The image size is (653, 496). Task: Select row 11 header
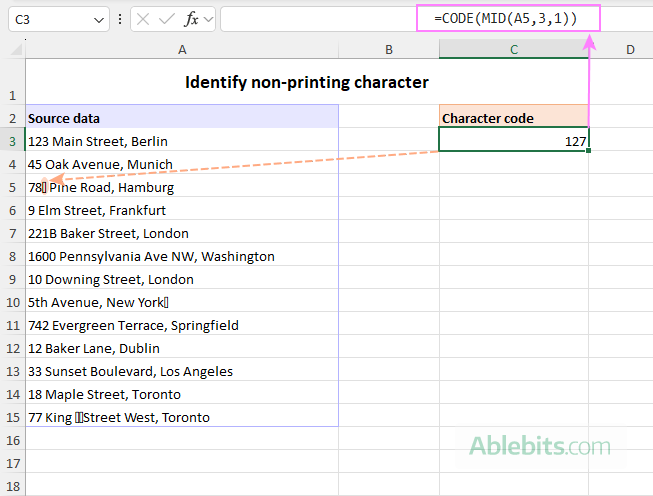pyautogui.click(x=12, y=325)
